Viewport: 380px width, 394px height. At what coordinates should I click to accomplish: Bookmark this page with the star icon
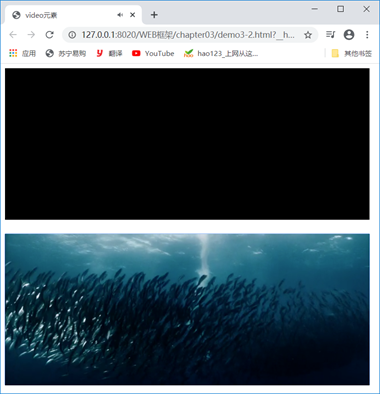[308, 35]
